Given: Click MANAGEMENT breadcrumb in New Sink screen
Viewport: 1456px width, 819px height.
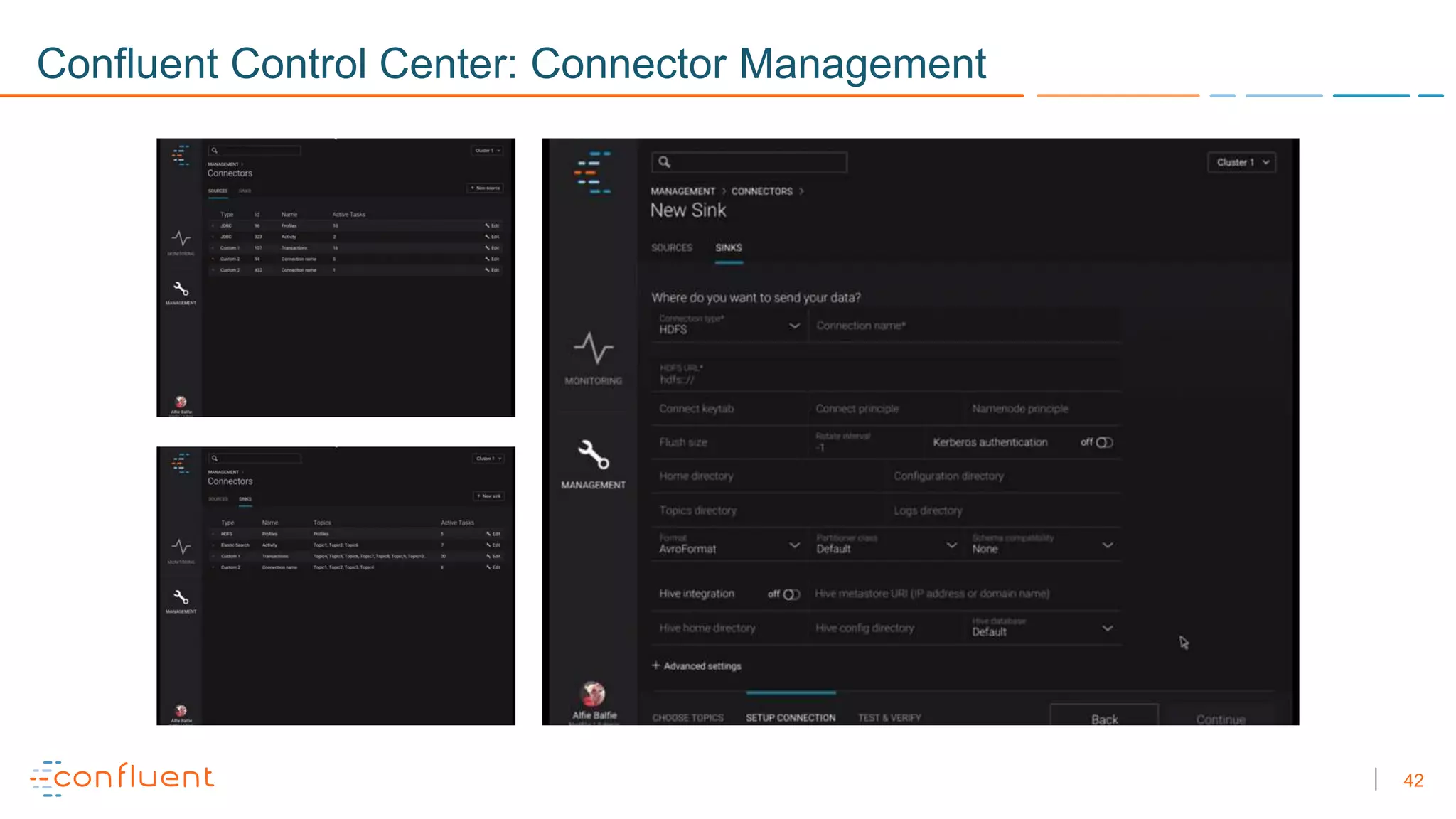Looking at the screenshot, I should click(682, 191).
